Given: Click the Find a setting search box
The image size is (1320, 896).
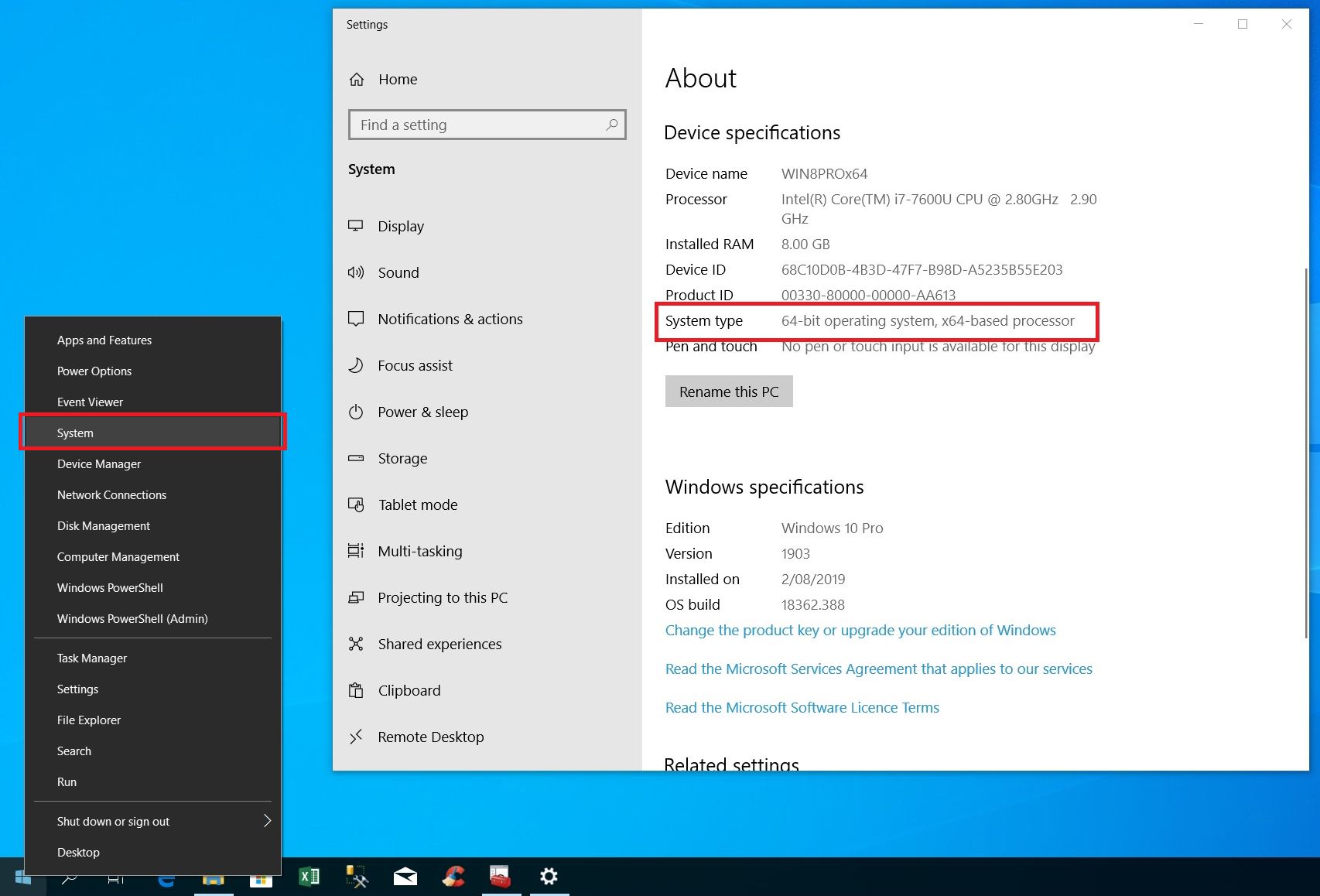Looking at the screenshot, I should coord(480,125).
